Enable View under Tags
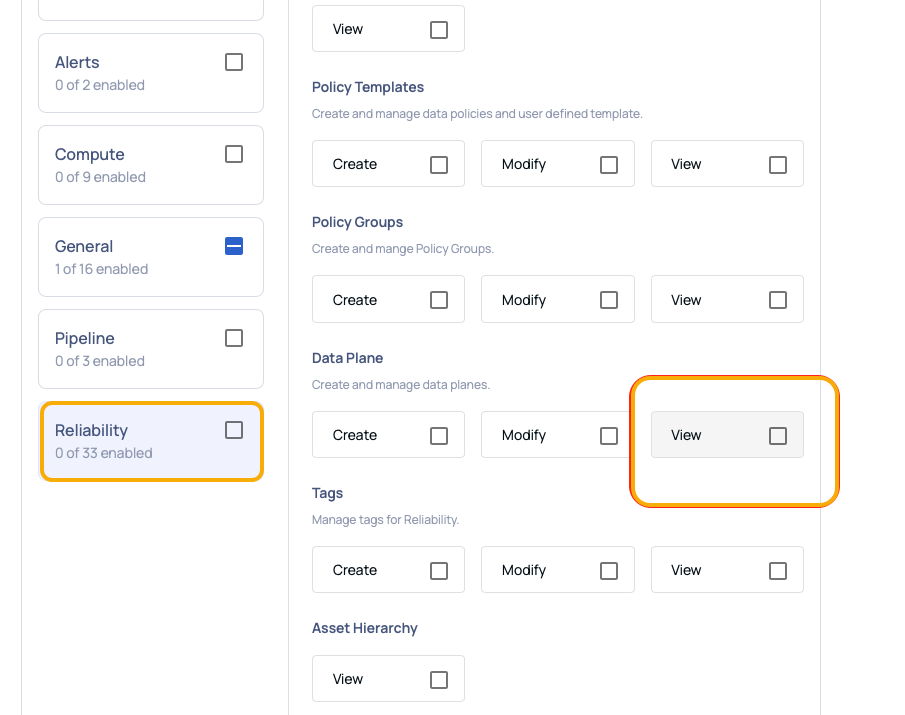 point(778,571)
